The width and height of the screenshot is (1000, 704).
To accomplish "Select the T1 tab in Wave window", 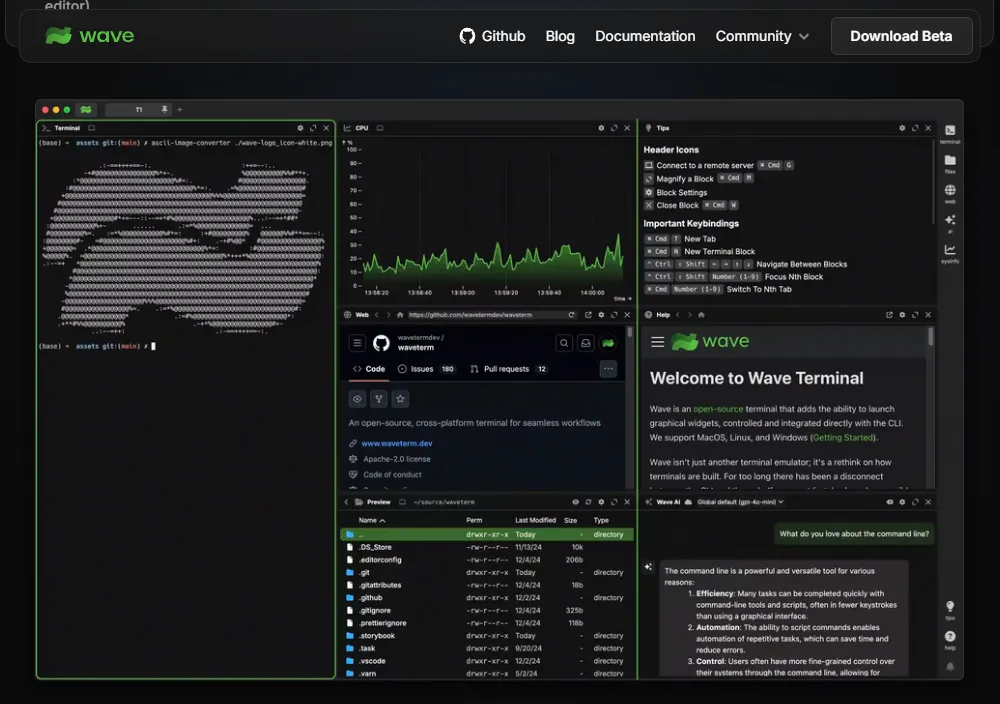I will point(138,110).
